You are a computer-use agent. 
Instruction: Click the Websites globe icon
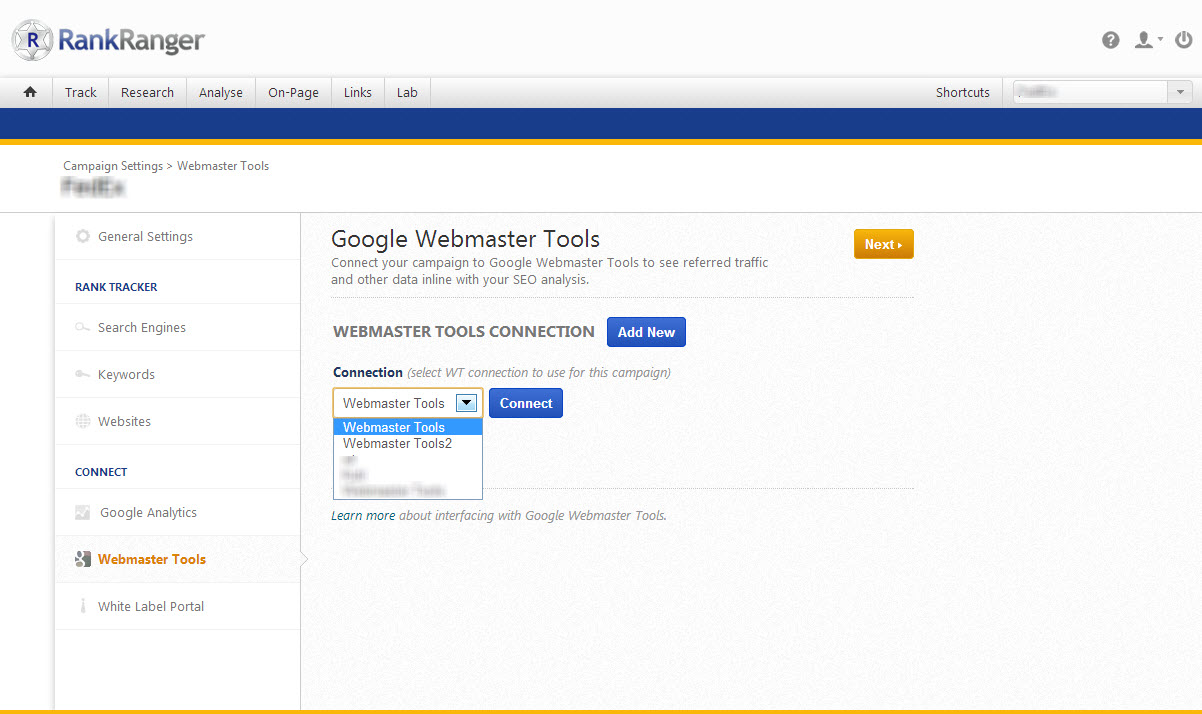[83, 422]
